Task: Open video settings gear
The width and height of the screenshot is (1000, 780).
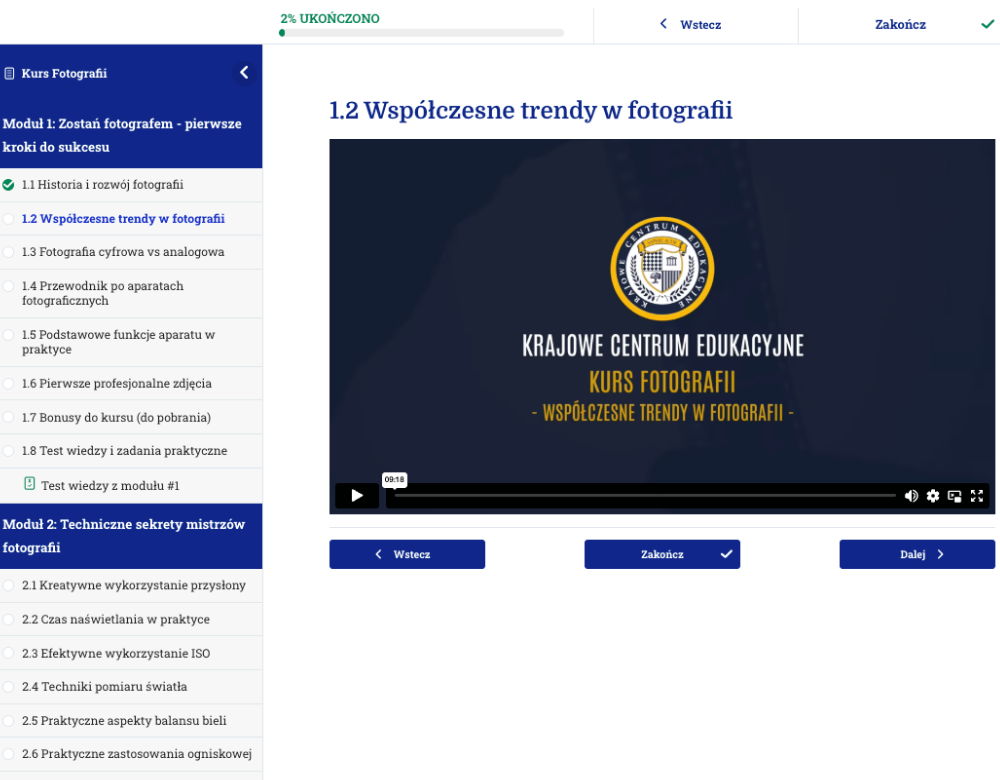Action: (x=933, y=496)
